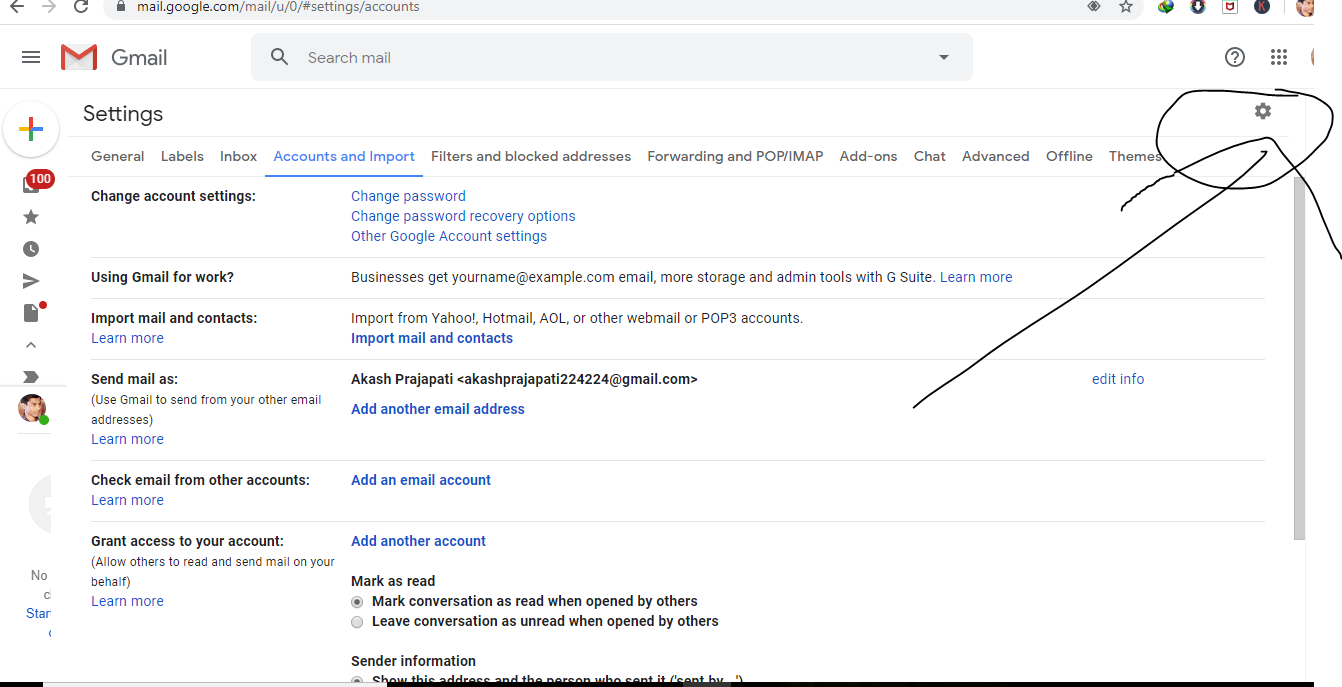Image resolution: width=1342 pixels, height=687 pixels.
Task: Click Learn more under Send mail as
Action: (127, 439)
